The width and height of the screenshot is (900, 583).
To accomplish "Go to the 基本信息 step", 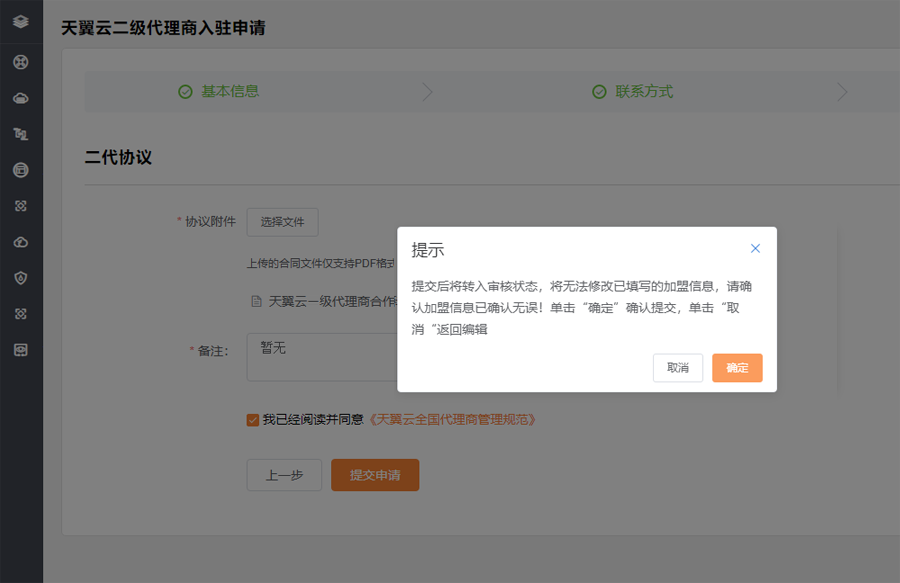I will coord(230,92).
